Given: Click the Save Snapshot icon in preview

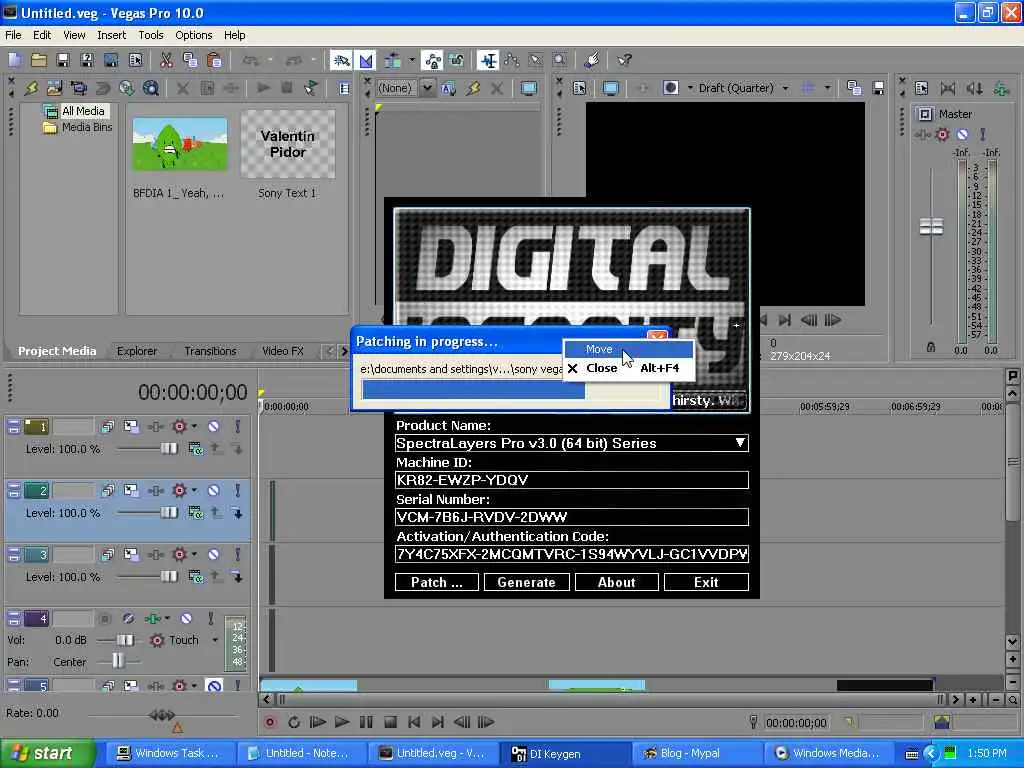Looking at the screenshot, I should point(878,88).
